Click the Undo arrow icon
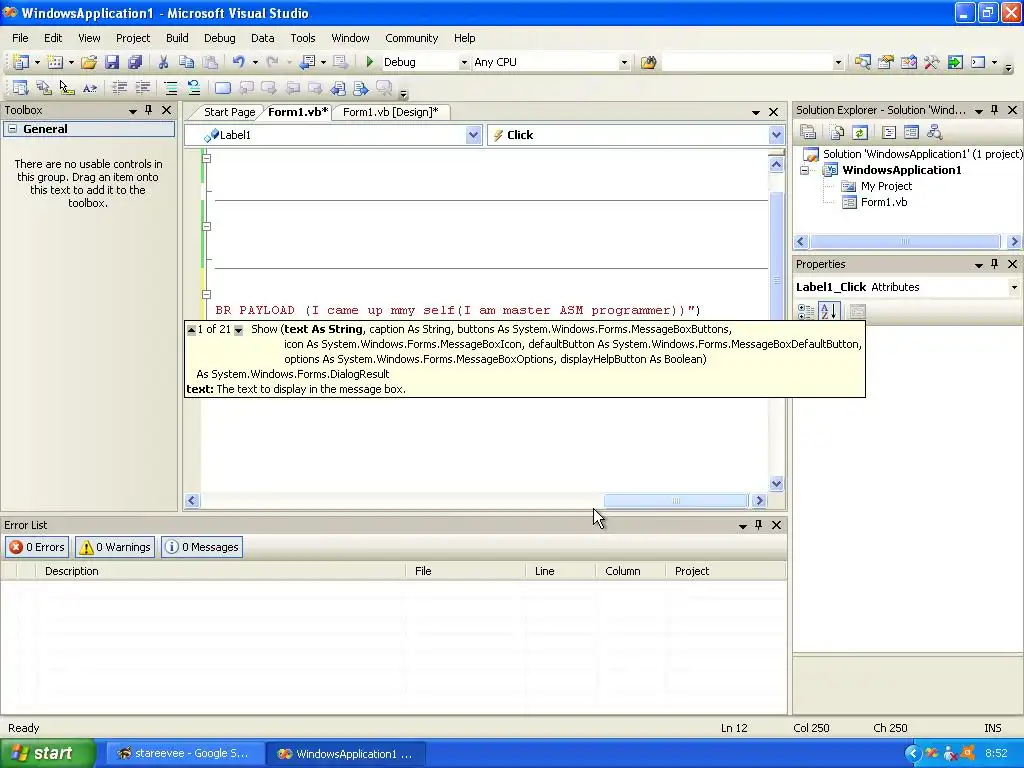Image resolution: width=1024 pixels, height=768 pixels. [239, 62]
